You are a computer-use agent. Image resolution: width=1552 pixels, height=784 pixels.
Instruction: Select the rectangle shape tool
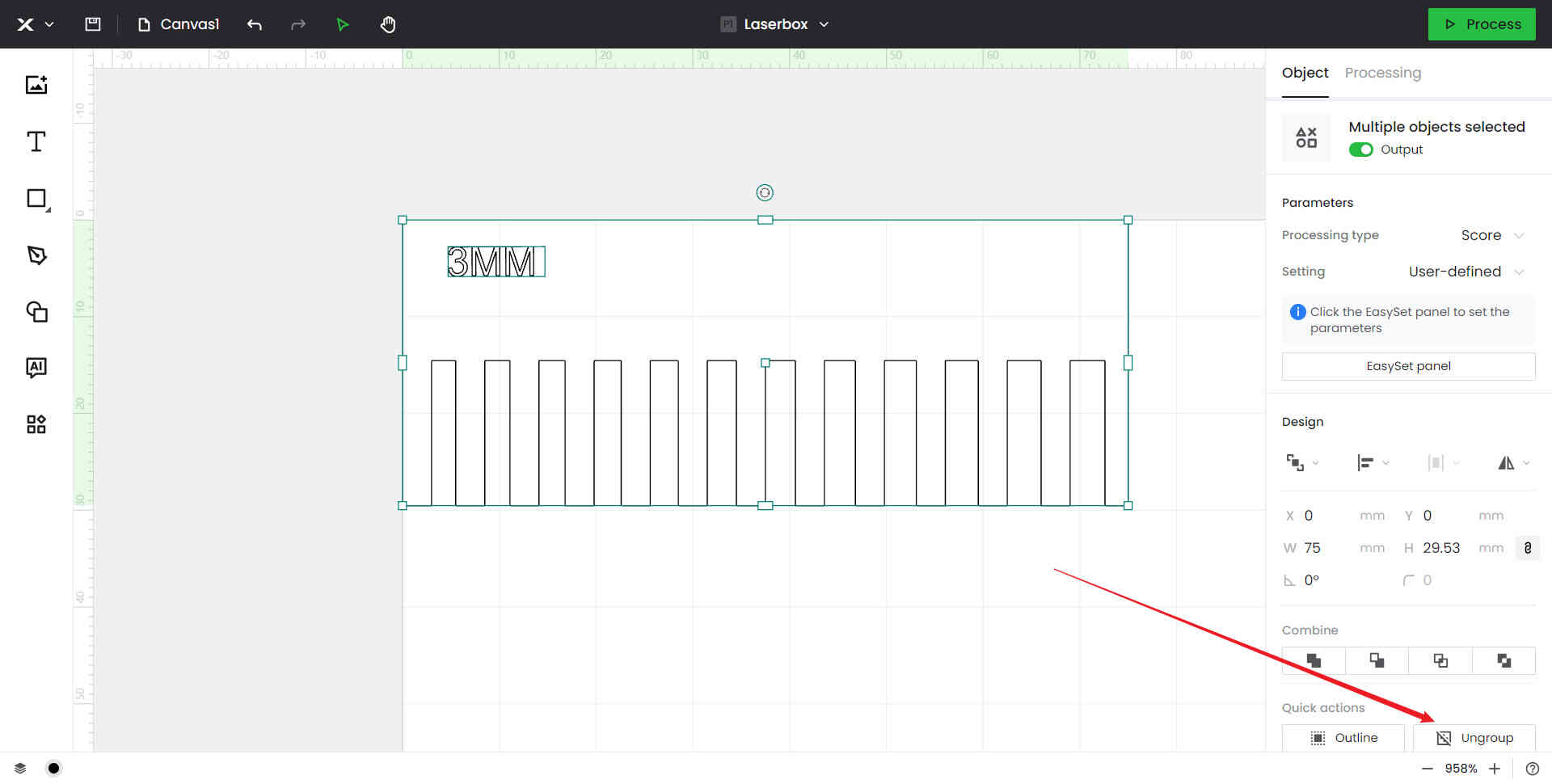point(37,199)
